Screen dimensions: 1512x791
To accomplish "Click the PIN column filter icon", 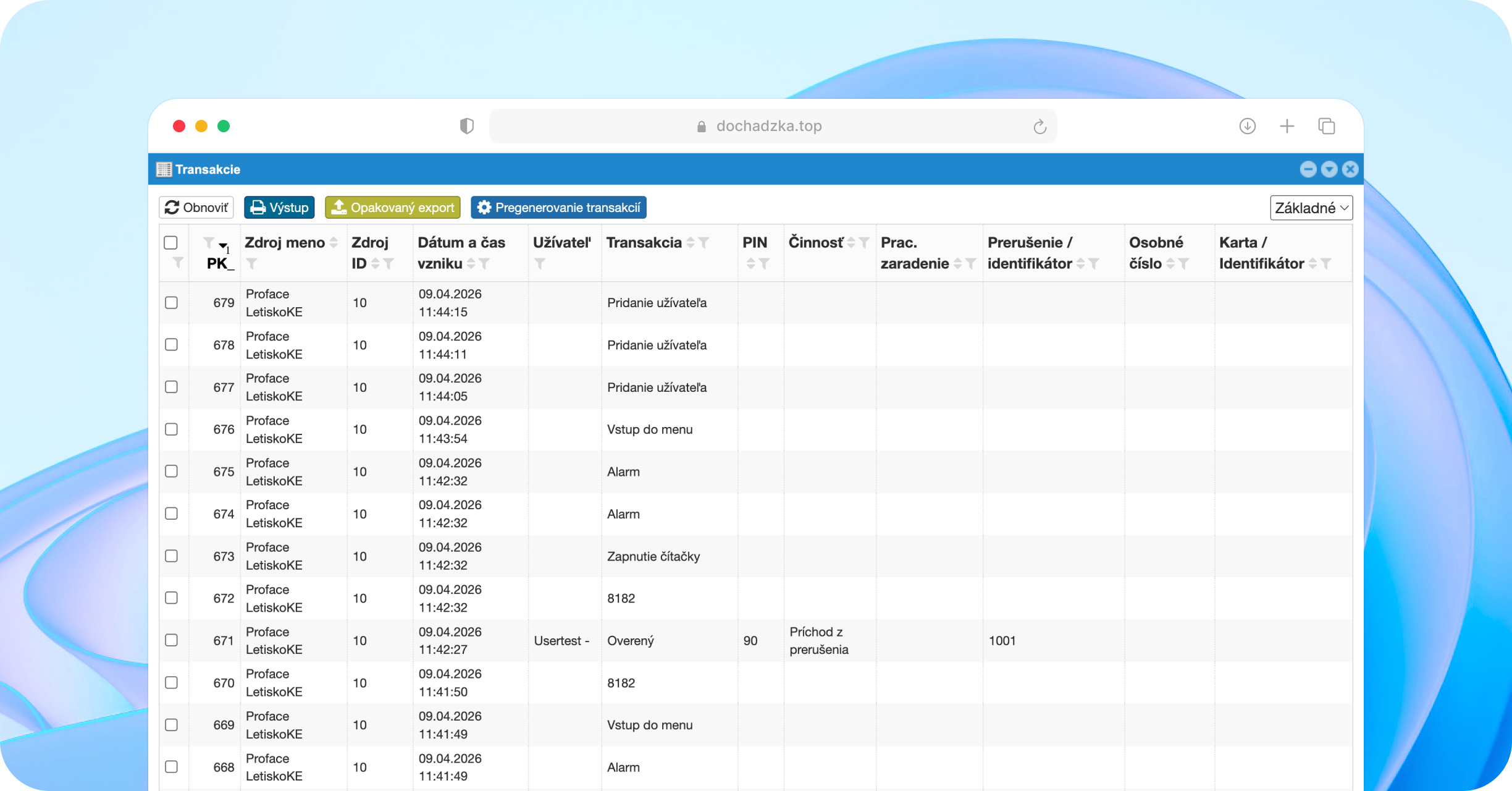I will click(x=765, y=264).
